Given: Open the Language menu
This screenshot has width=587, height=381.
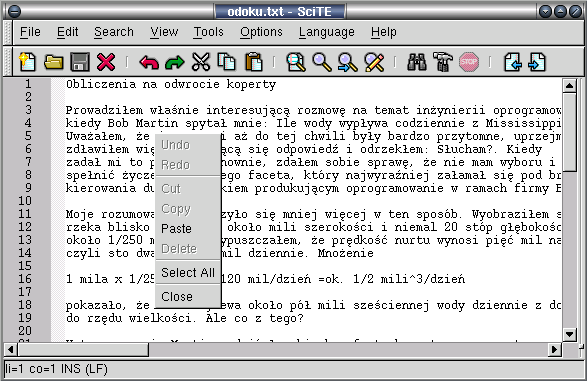Looking at the screenshot, I should click(327, 32).
